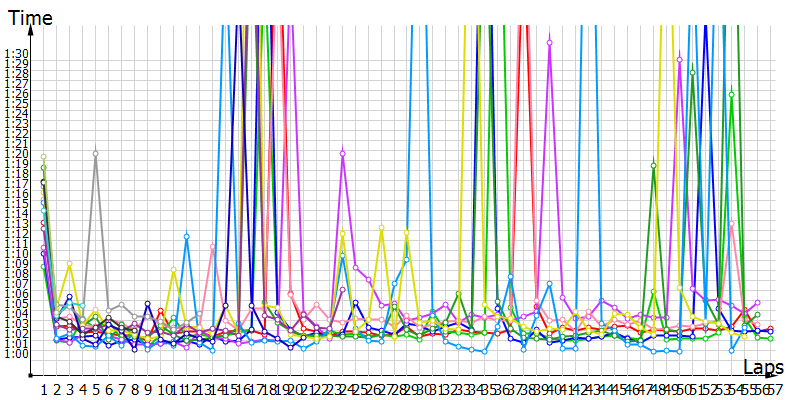Select the pink data point peak at lap 14
Screen dimensions: 800x400
pos(212,246)
